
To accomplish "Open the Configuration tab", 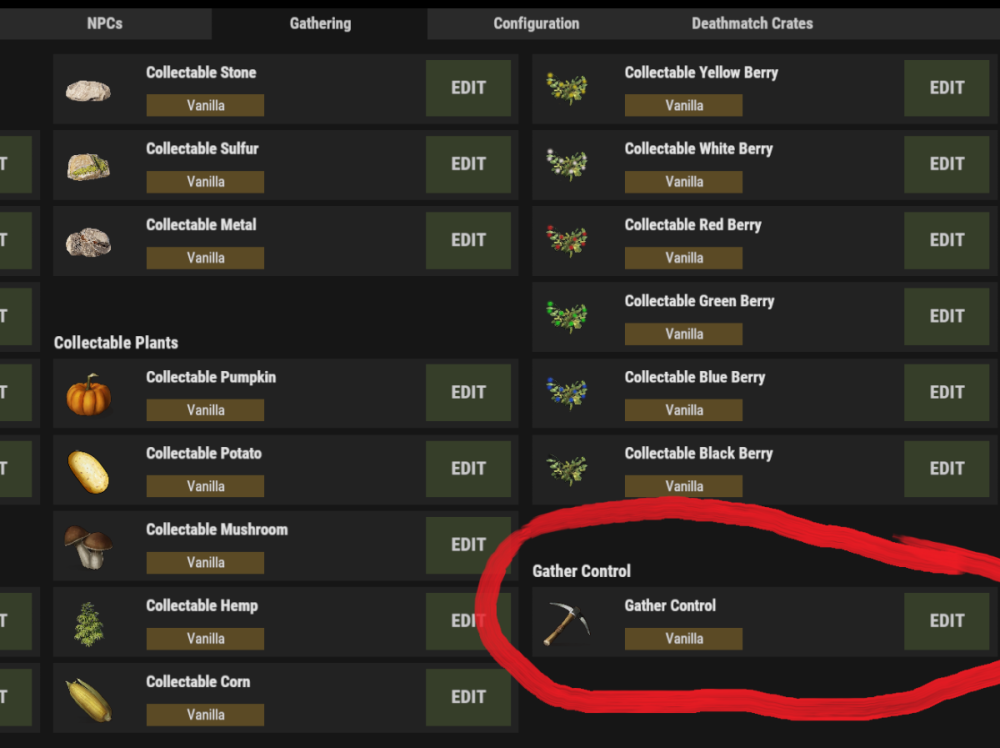I will (x=536, y=23).
